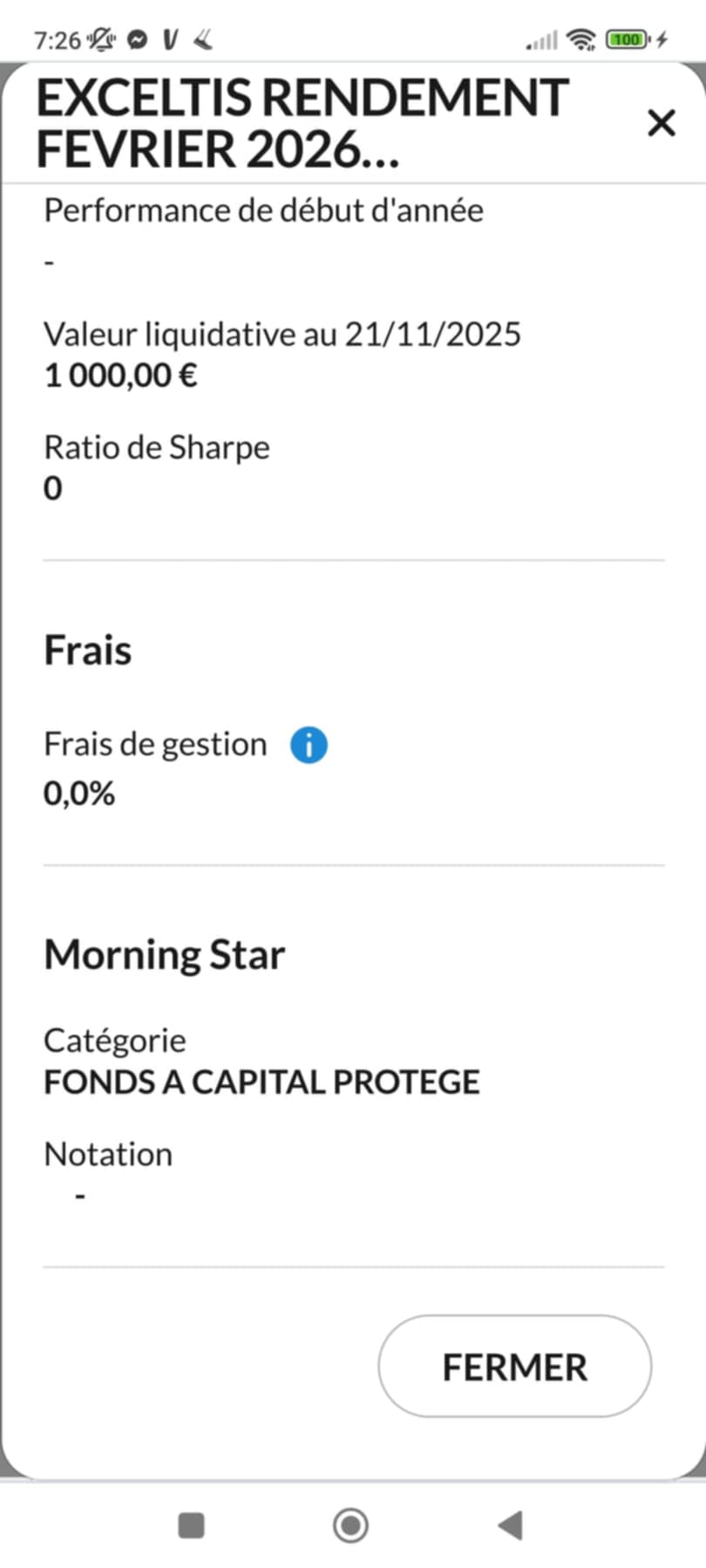
Task: Tap the silent mode crossed-bell icon
Action: pyautogui.click(x=102, y=39)
